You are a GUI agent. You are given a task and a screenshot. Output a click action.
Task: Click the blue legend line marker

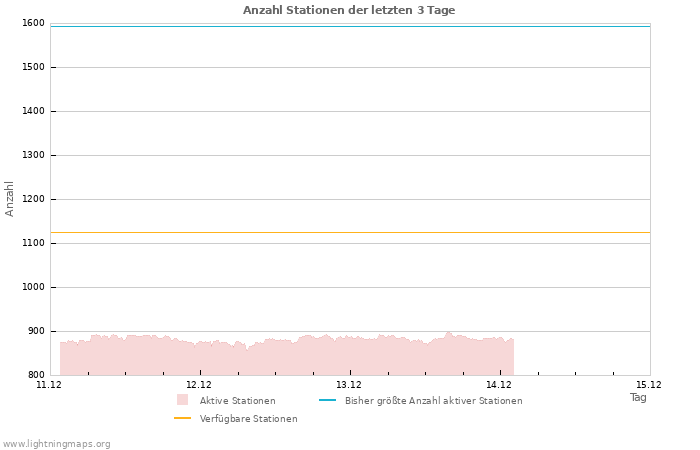pyautogui.click(x=326, y=400)
